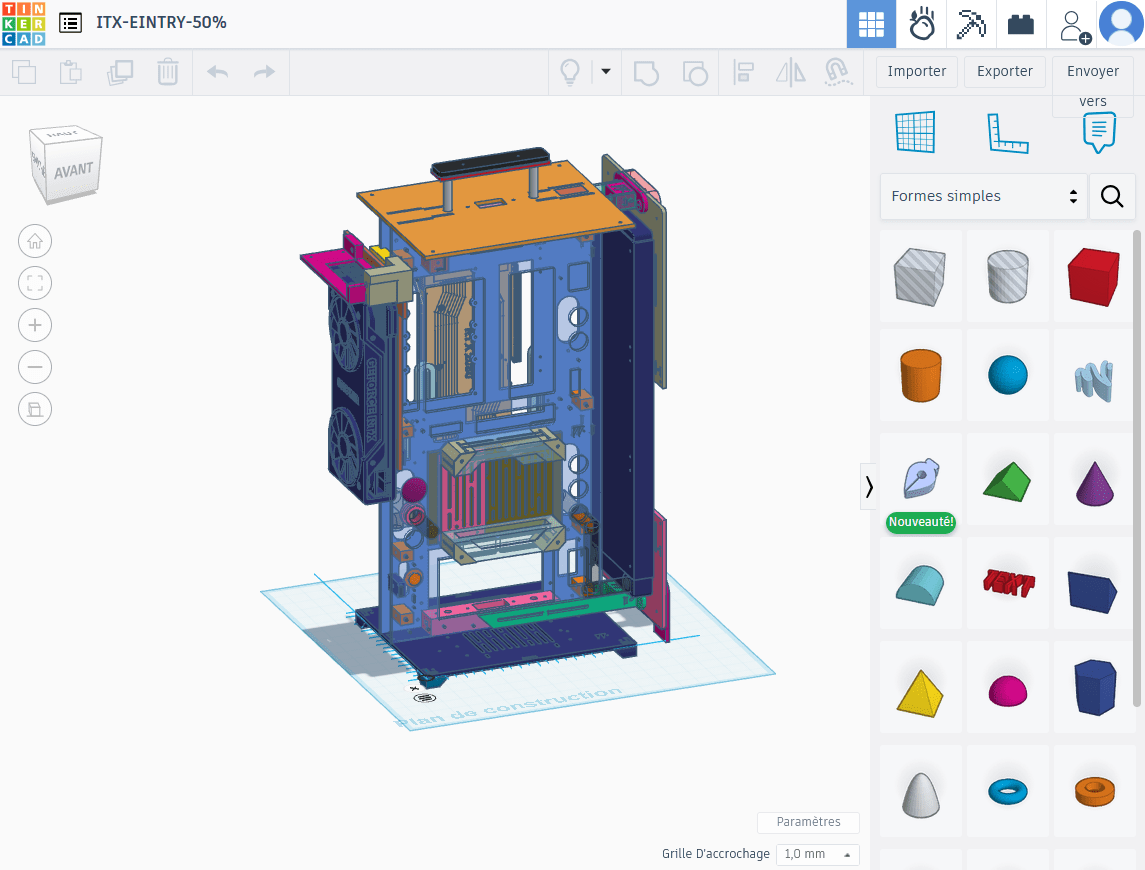The width and height of the screenshot is (1145, 870).
Task: Select the navy Polygon shape
Action: (1094, 687)
